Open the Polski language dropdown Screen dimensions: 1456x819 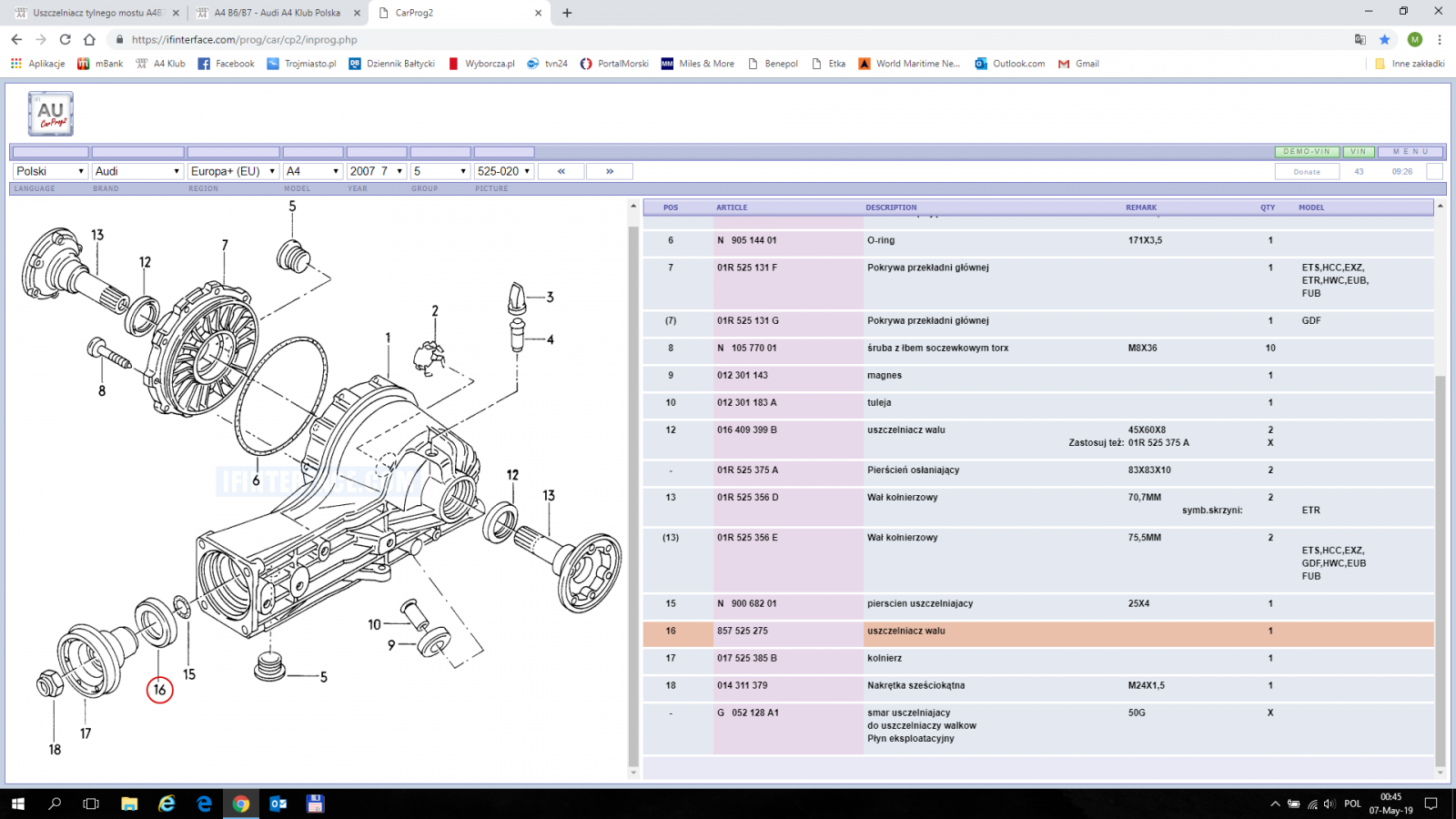[x=50, y=171]
